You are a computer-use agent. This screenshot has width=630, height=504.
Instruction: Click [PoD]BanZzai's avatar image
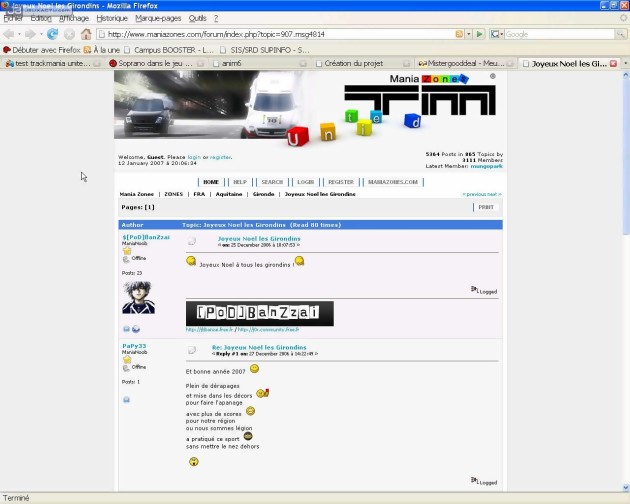(x=138, y=297)
